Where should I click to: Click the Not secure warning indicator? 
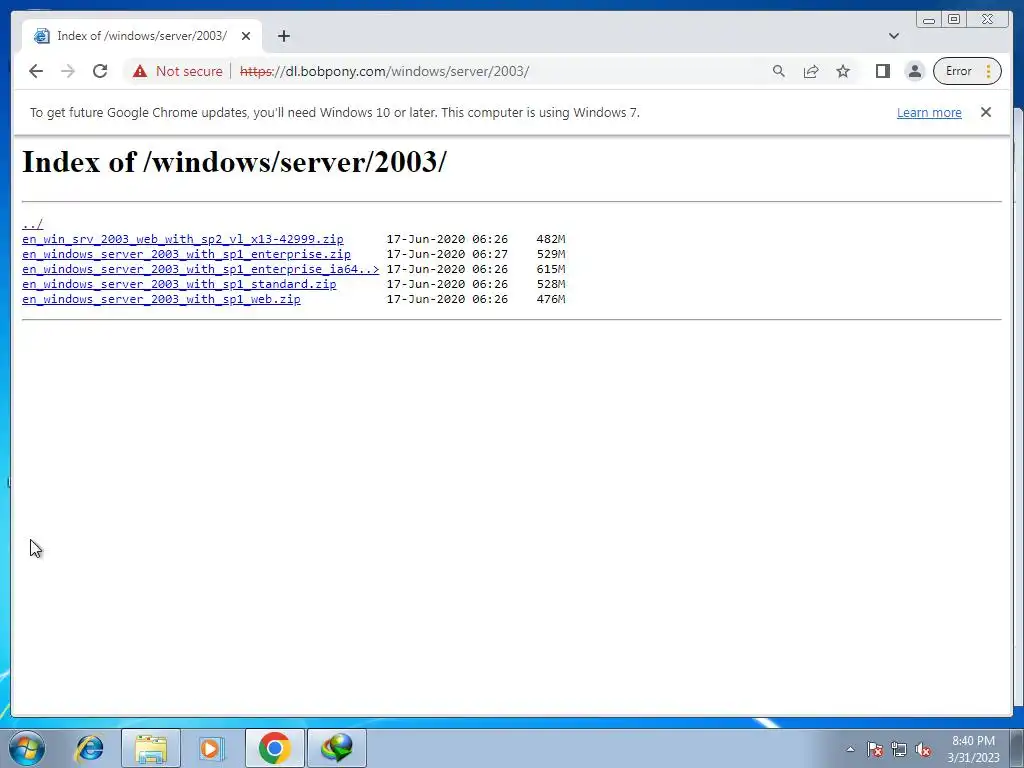pos(178,71)
